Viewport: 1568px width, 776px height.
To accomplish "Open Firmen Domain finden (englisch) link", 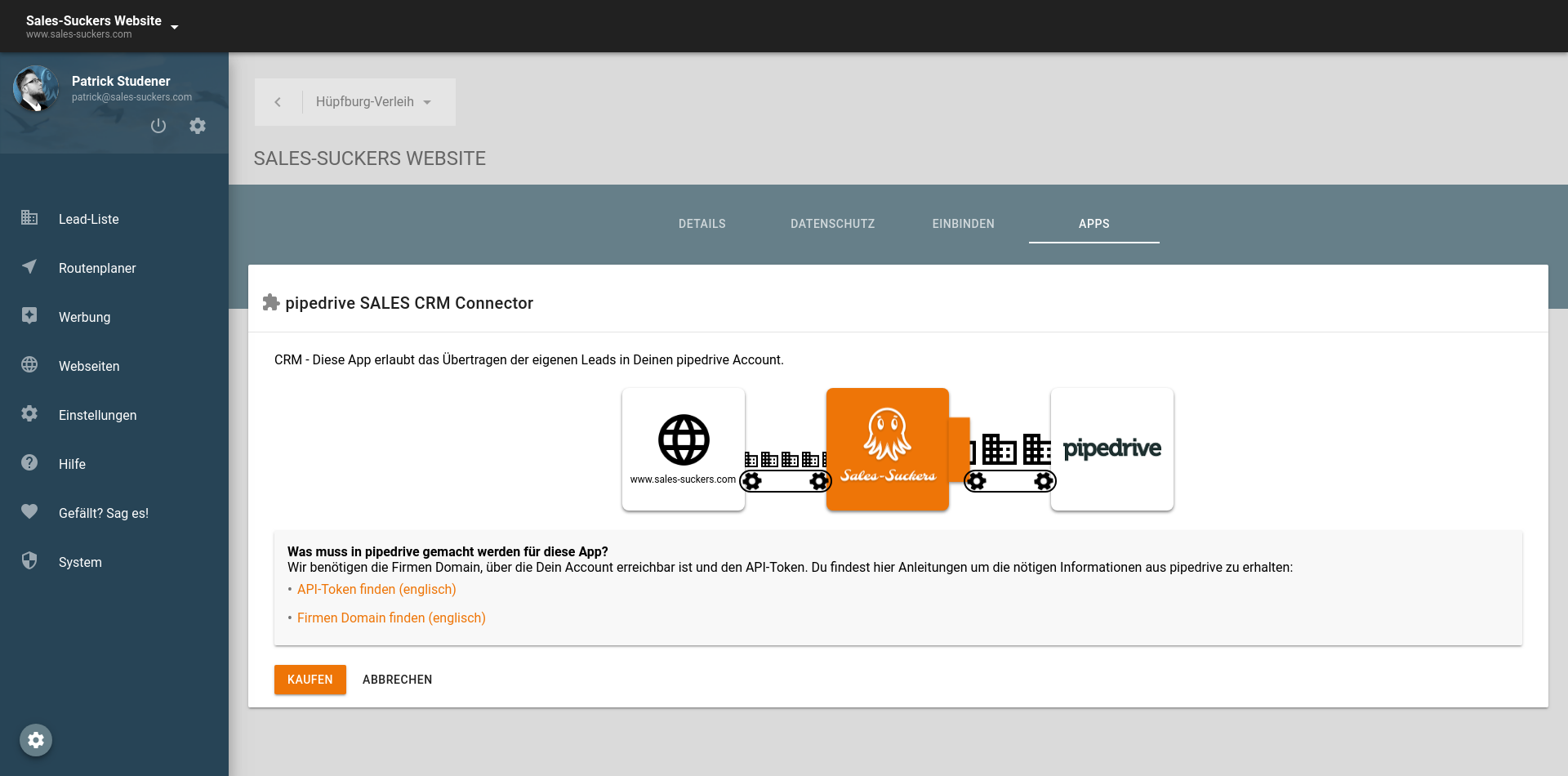I will [391, 618].
